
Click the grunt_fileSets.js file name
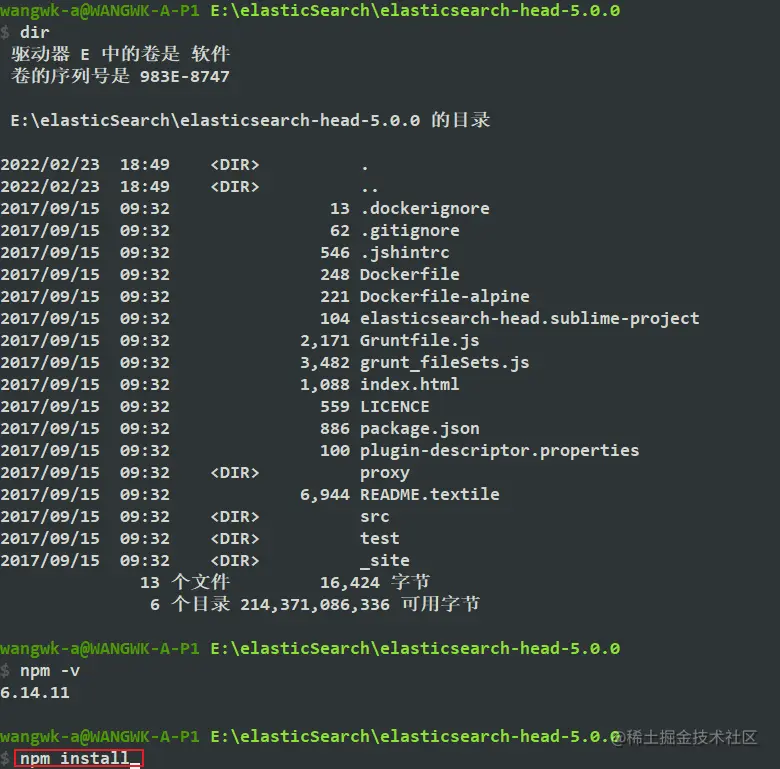444,363
